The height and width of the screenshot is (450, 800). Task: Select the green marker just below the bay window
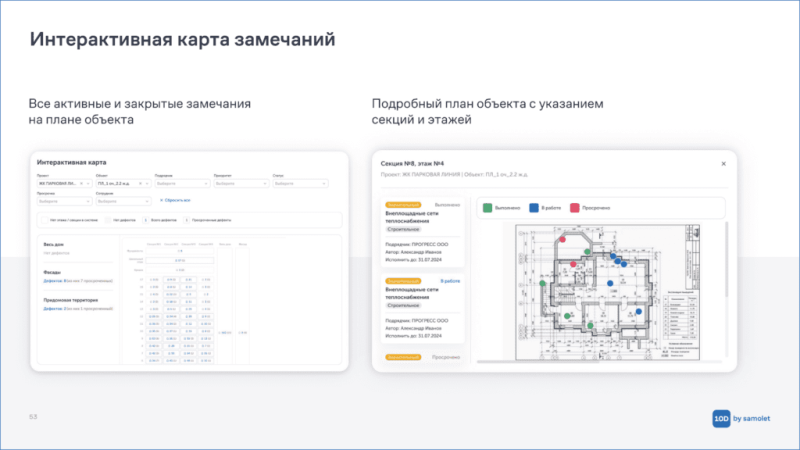click(x=587, y=252)
